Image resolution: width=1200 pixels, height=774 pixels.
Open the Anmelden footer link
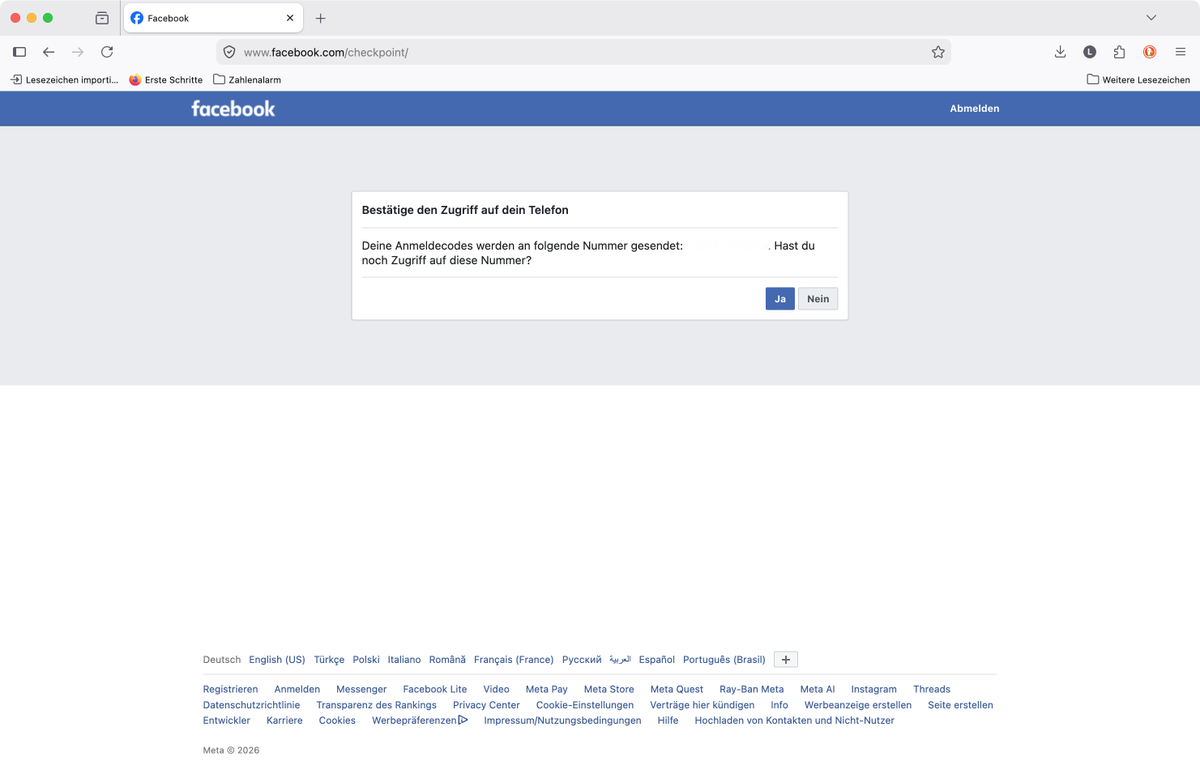[x=297, y=689]
